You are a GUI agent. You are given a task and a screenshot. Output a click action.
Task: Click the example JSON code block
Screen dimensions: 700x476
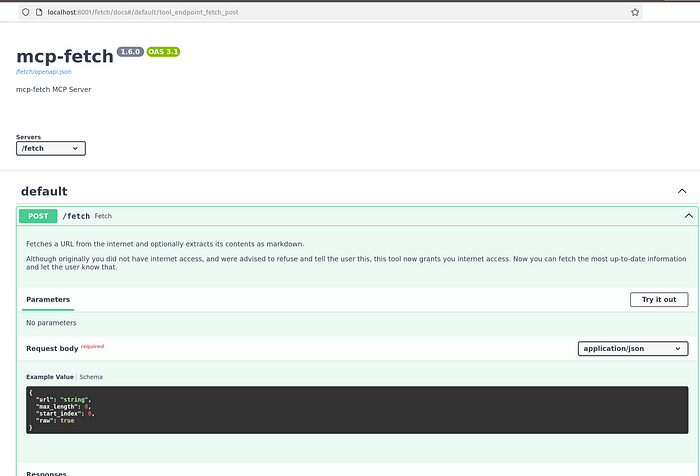click(x=357, y=410)
